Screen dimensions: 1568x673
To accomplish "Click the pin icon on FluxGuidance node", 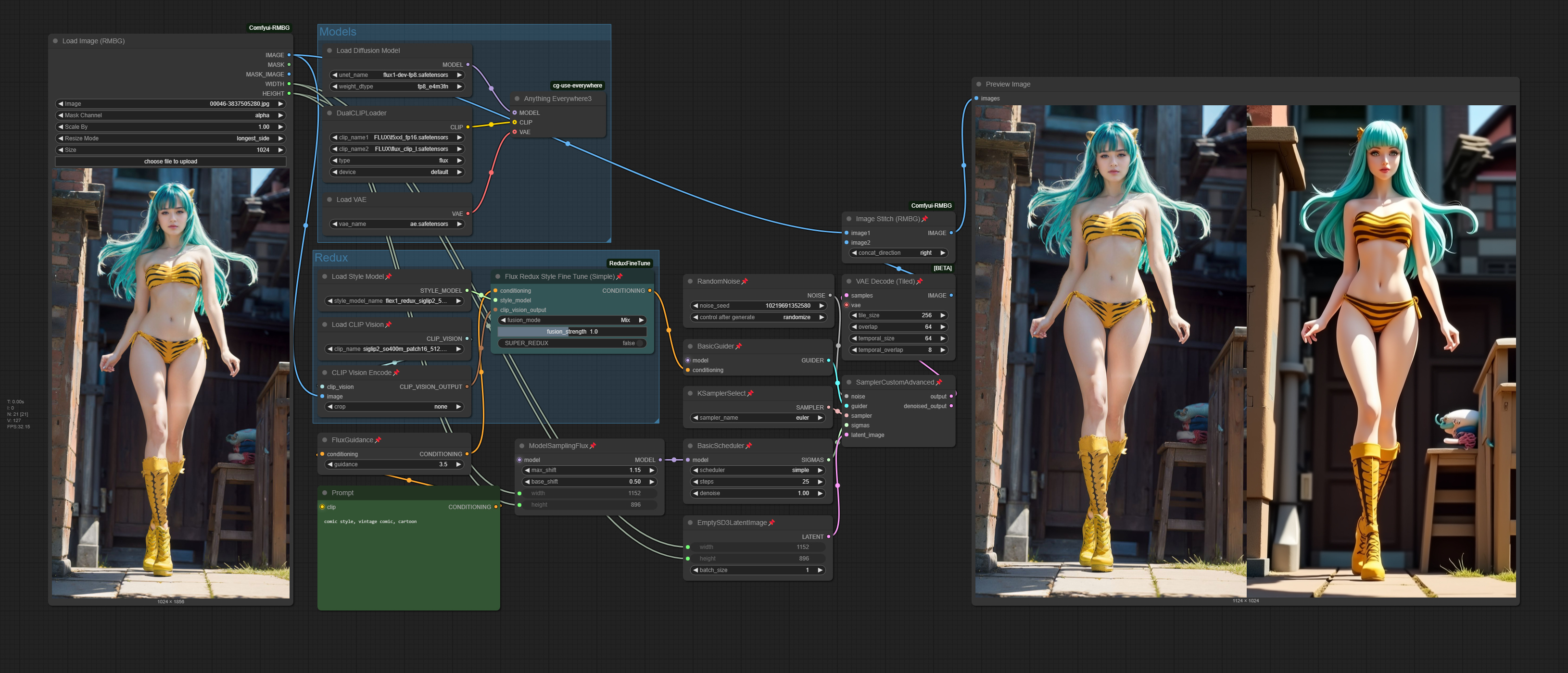I will [379, 440].
